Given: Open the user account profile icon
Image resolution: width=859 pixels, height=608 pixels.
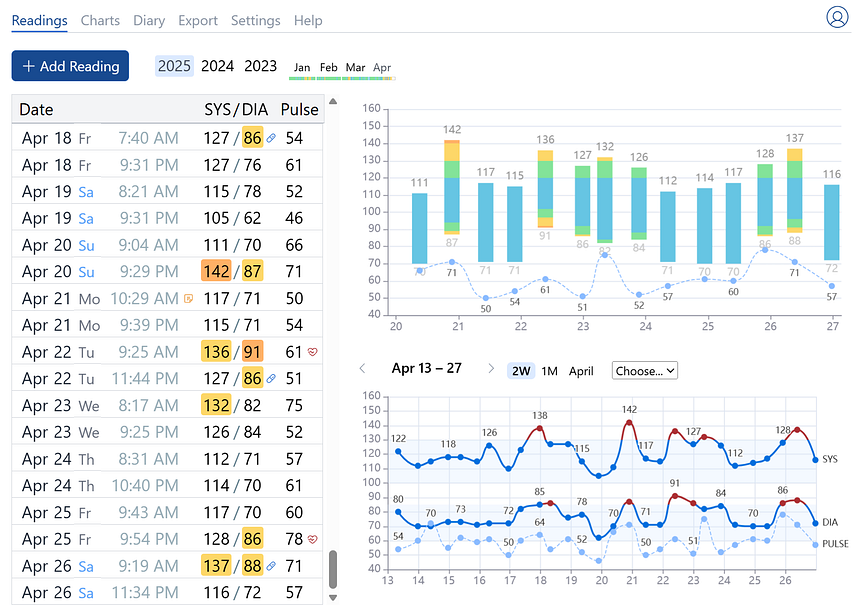Looking at the screenshot, I should (837, 17).
